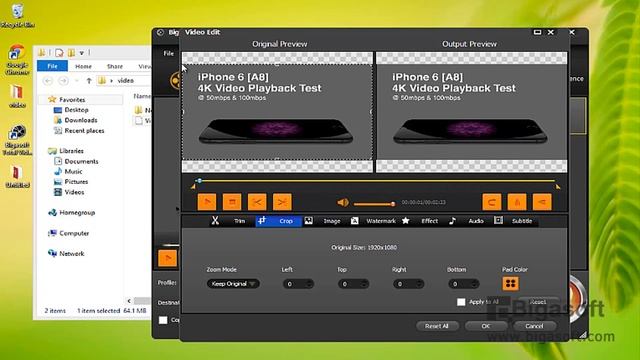This screenshot has width=640, height=360.
Task: Click the Reset button beside Apply to All
Action: 538,302
